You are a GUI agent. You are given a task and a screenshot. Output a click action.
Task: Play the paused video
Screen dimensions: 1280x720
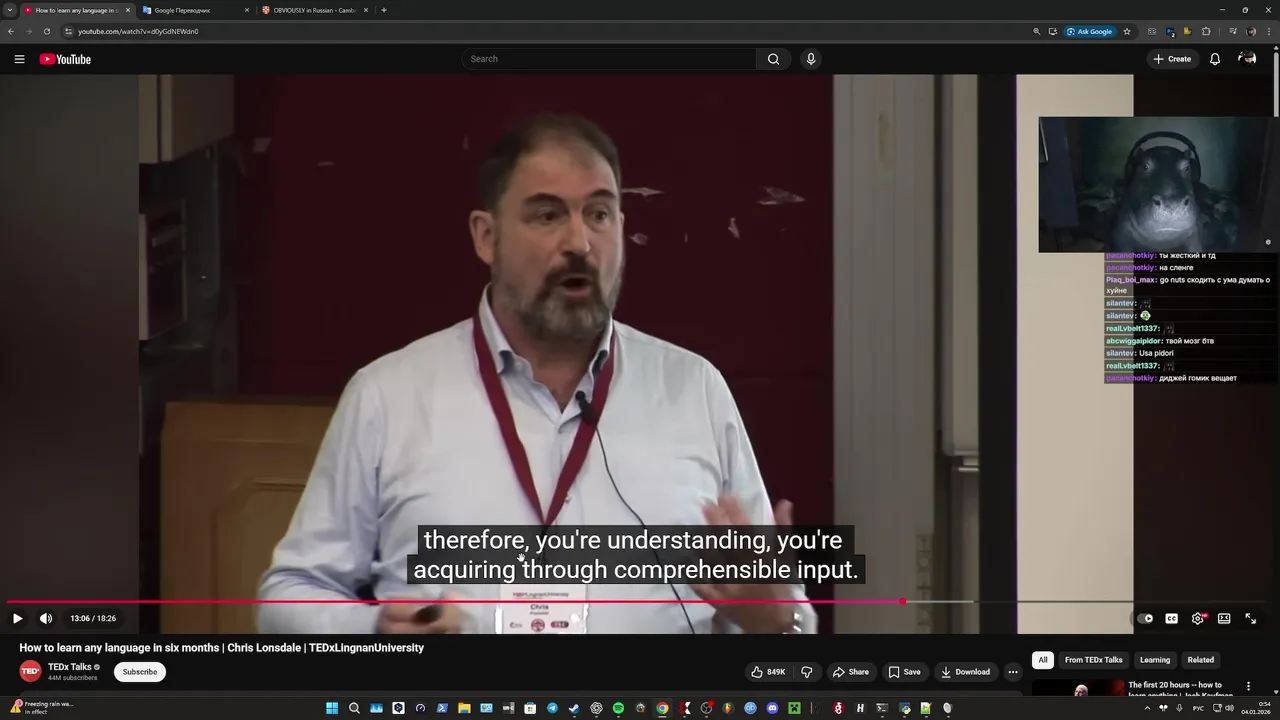pos(17,619)
